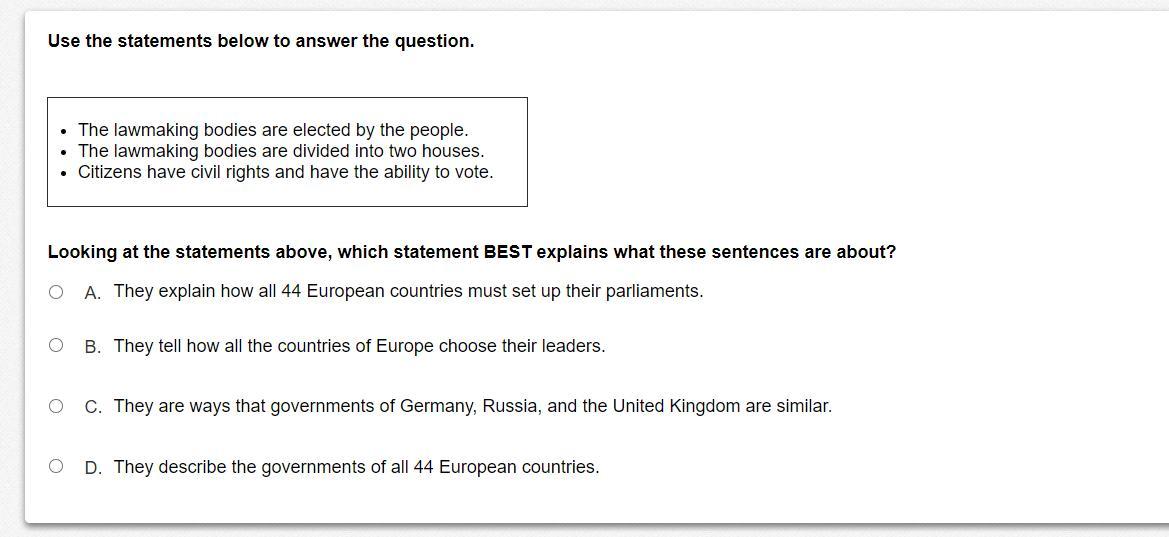
Task: Click bullet dot before "Citizens have civil rights"
Action: (65, 174)
